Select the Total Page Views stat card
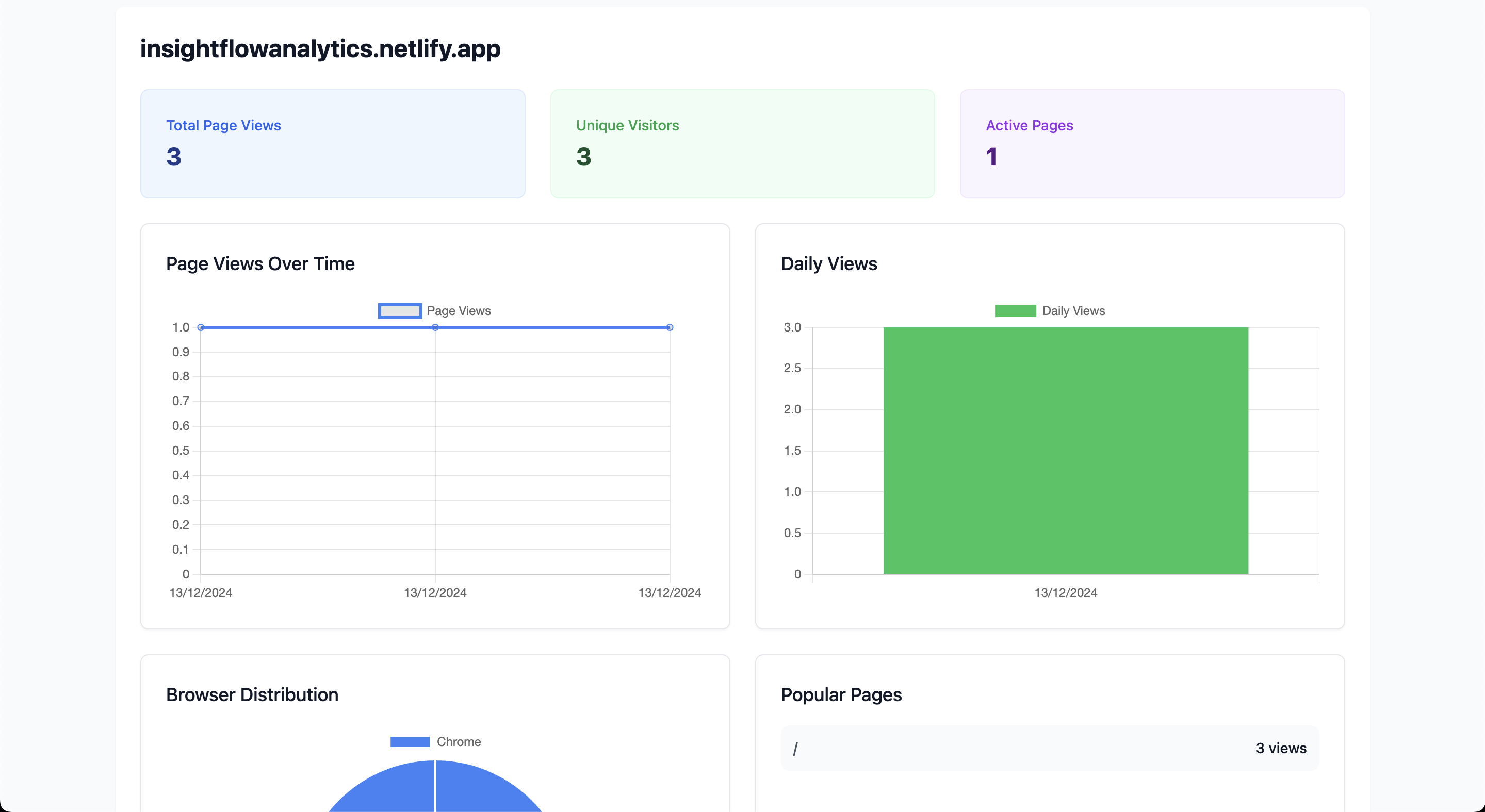Screen dimensions: 1485x812 (x=333, y=143)
